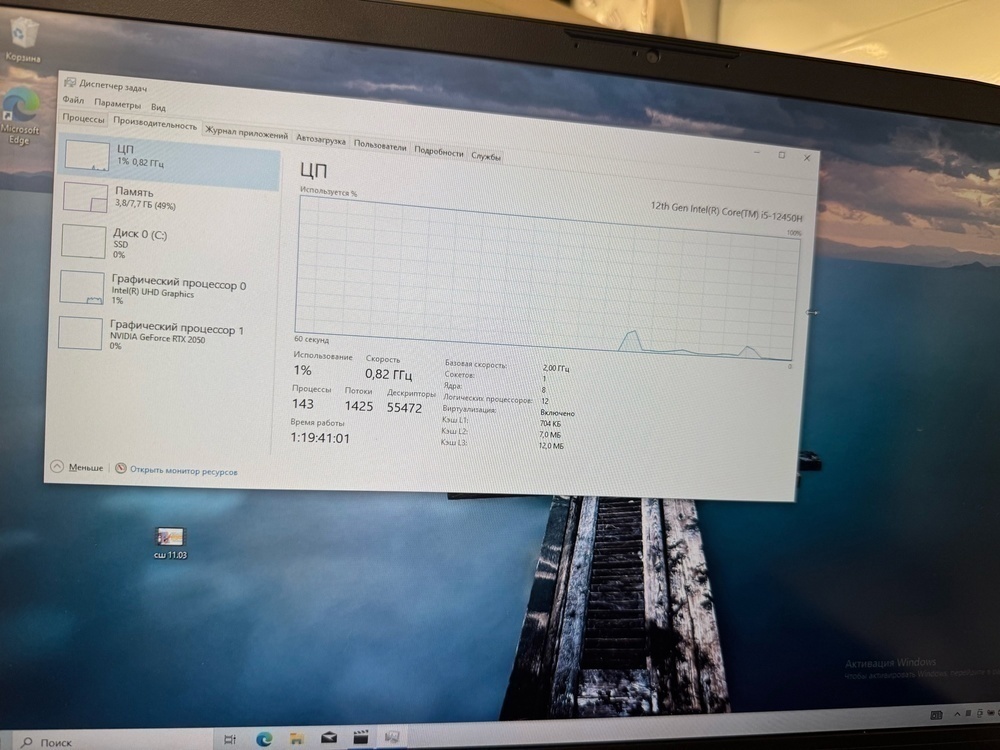Click the Кэш L2 value 7,0 МБ

pyautogui.click(x=550, y=434)
